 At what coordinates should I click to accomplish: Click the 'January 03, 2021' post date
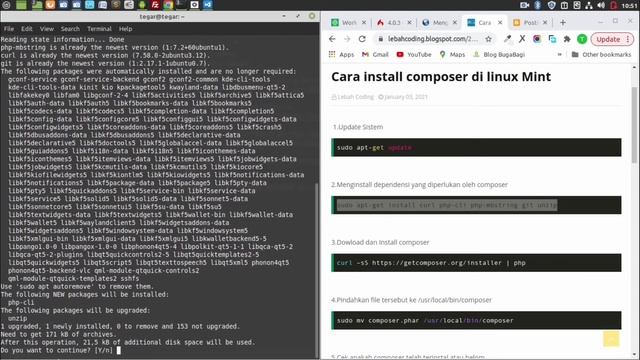click(x=403, y=97)
